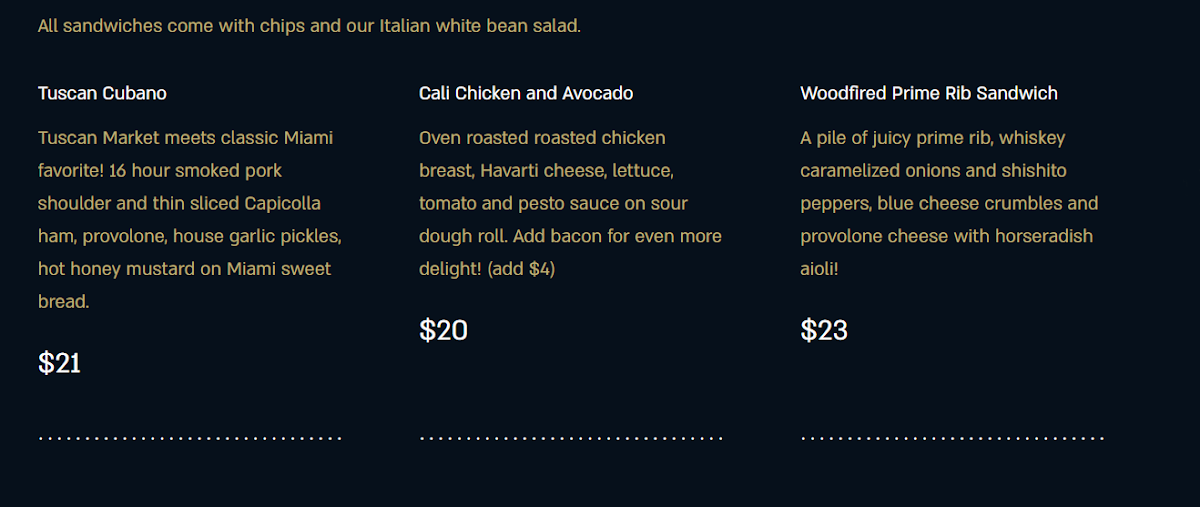Click the "(add $4)" bacon upcharge text
Screen dimensions: 1200x507
tap(521, 269)
